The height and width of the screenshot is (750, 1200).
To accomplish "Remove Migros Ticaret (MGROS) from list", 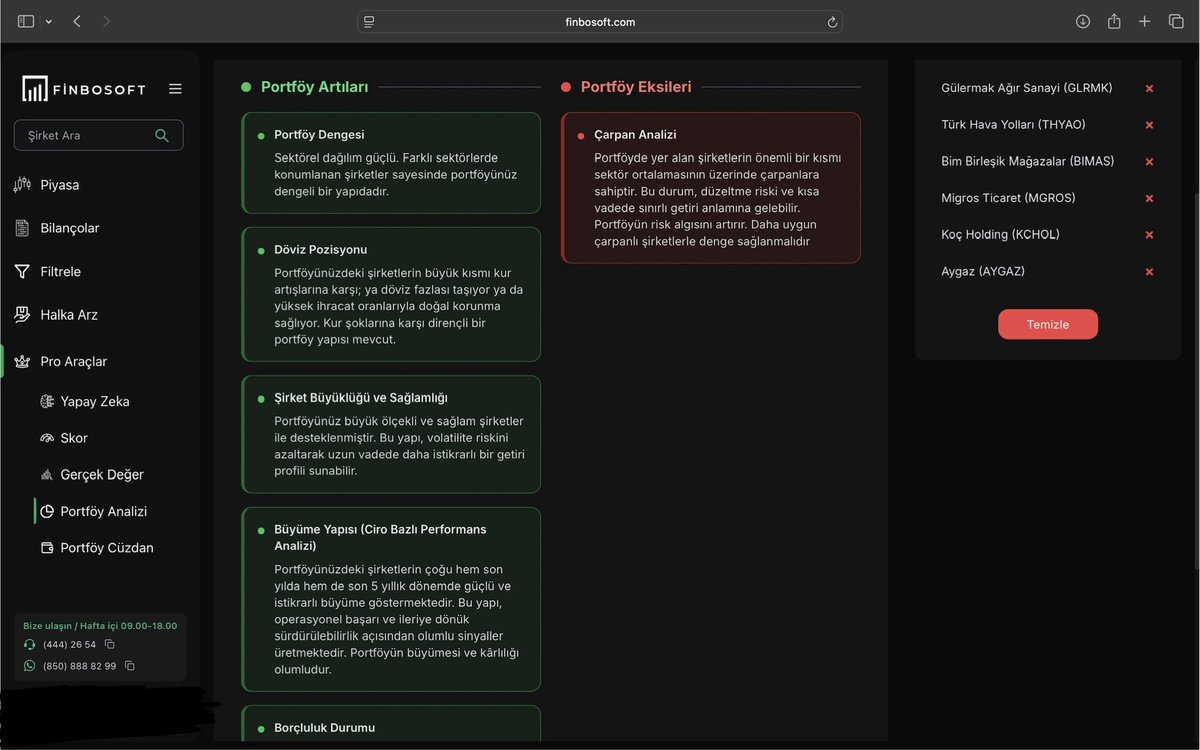I will (x=1149, y=198).
